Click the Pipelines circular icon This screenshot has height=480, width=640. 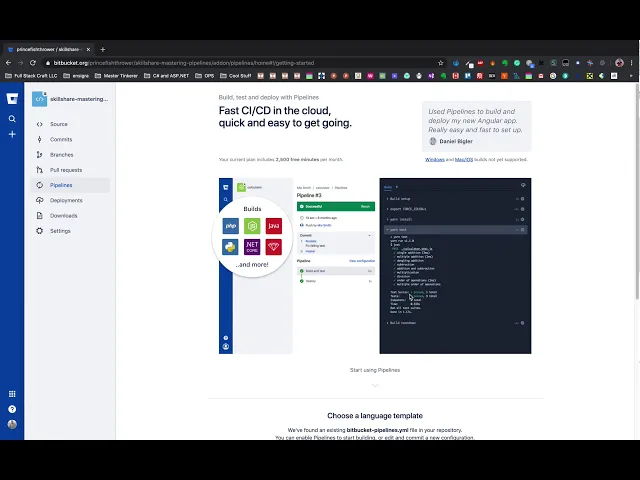click(x=40, y=185)
